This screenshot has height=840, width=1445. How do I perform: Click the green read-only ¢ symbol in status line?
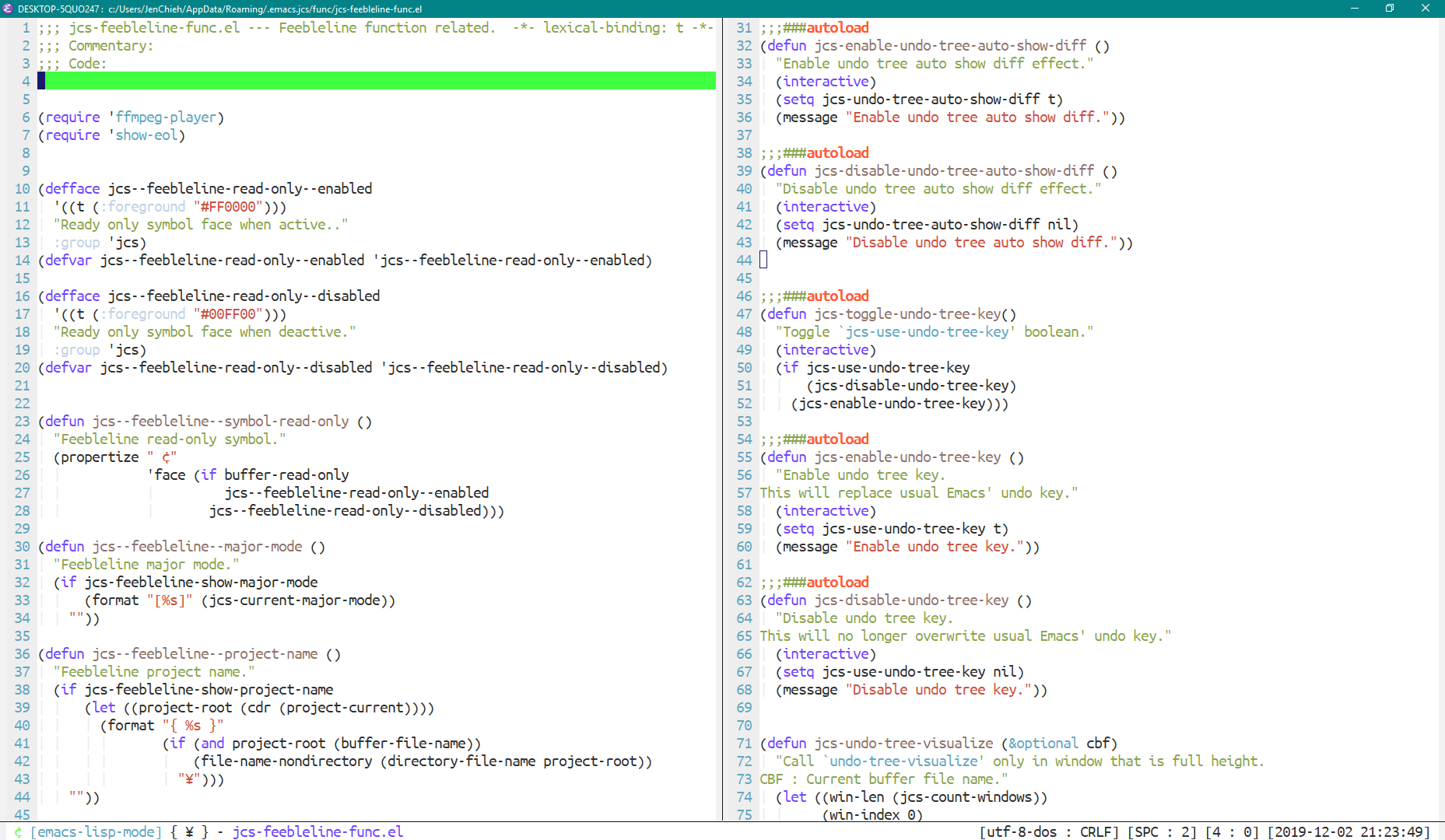[19, 832]
